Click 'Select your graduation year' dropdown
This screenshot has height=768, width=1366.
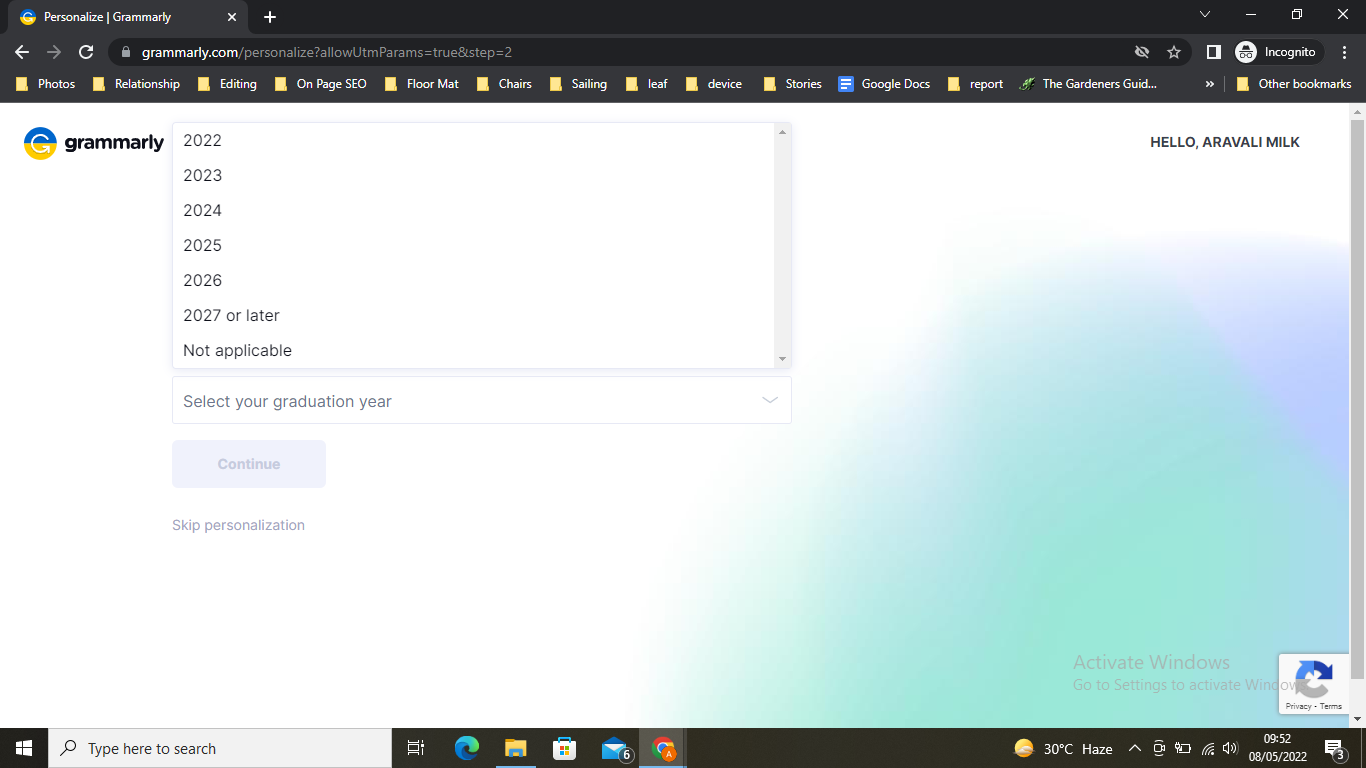tap(482, 400)
